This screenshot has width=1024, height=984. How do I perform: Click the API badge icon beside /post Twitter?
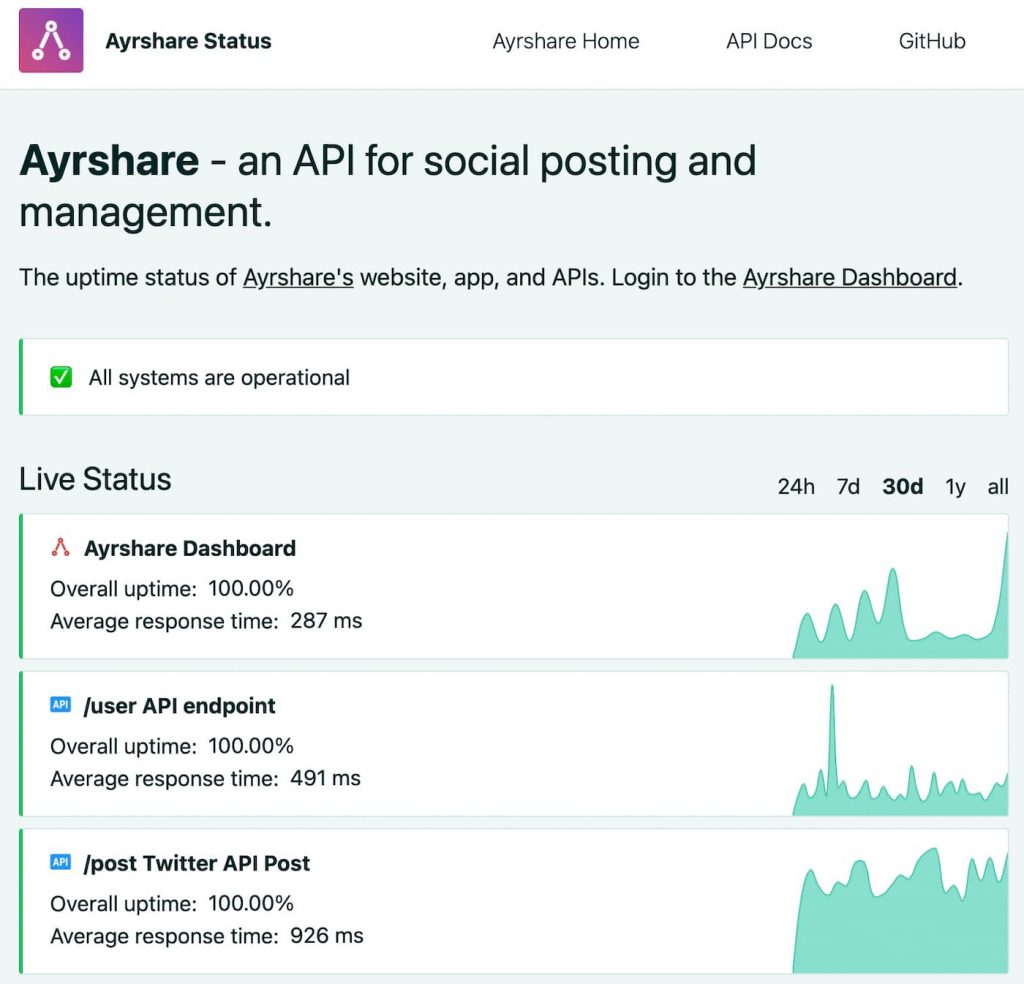coord(60,862)
